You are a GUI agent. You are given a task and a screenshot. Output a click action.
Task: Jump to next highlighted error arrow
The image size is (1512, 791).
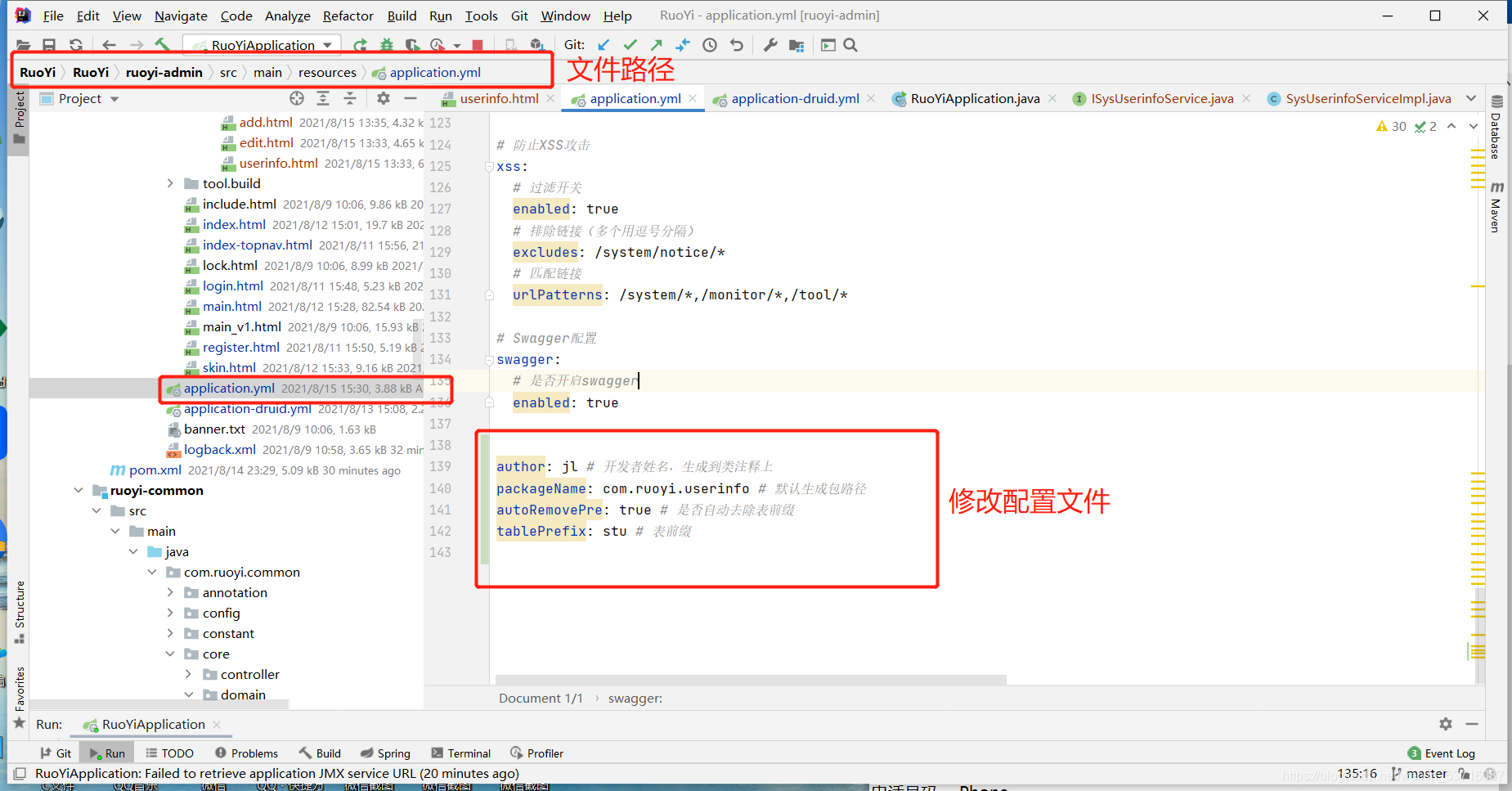coord(1474,126)
